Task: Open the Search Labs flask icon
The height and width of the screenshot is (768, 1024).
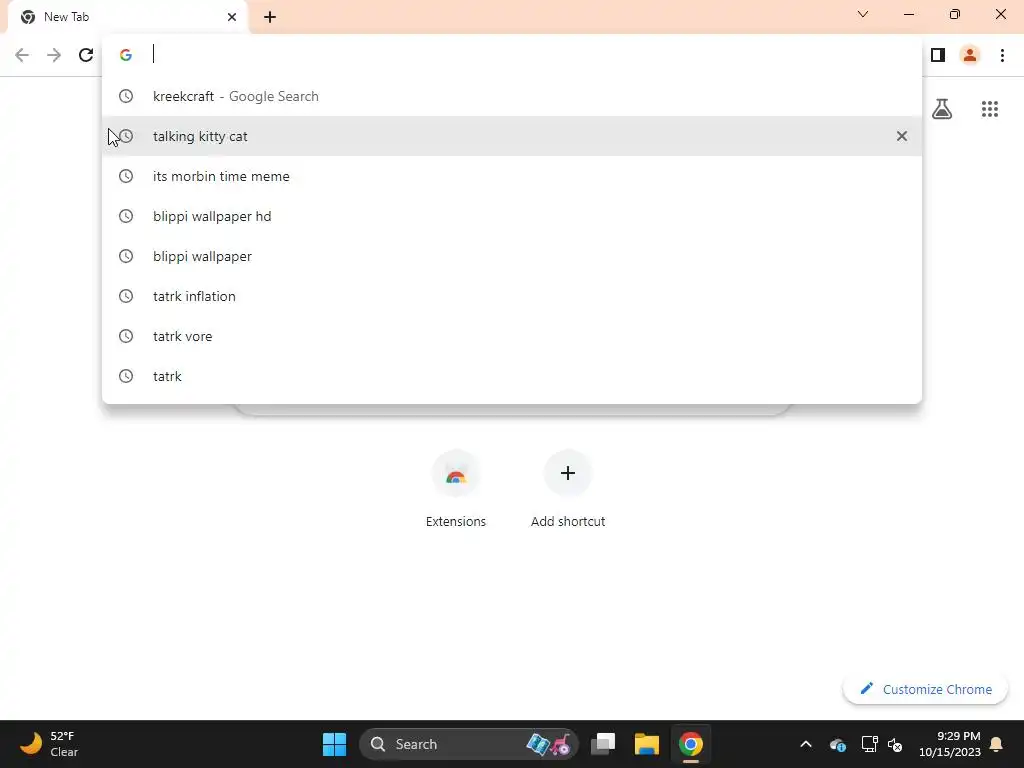Action: pyautogui.click(x=942, y=109)
